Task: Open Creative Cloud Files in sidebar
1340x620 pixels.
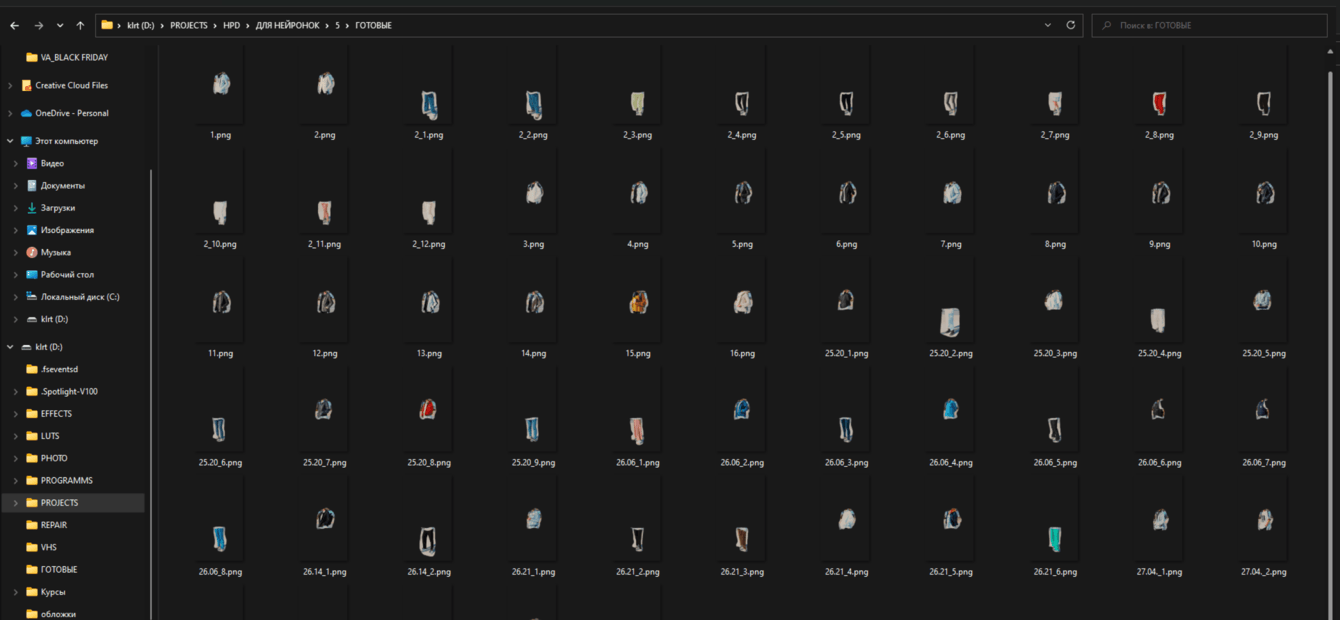Action: tap(71, 85)
